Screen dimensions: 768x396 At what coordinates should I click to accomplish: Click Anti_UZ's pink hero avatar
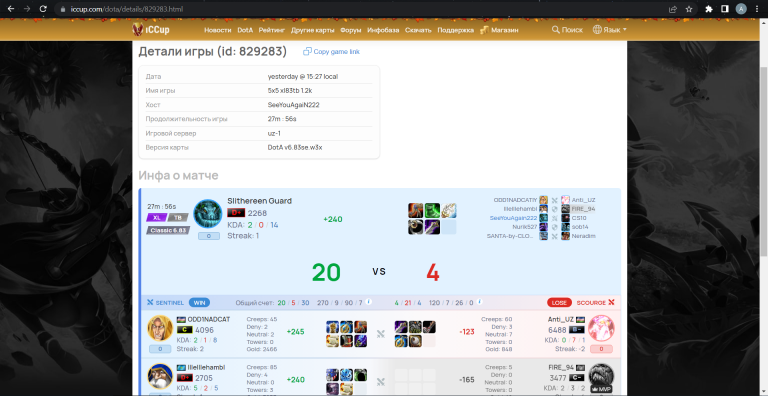tap(601, 328)
